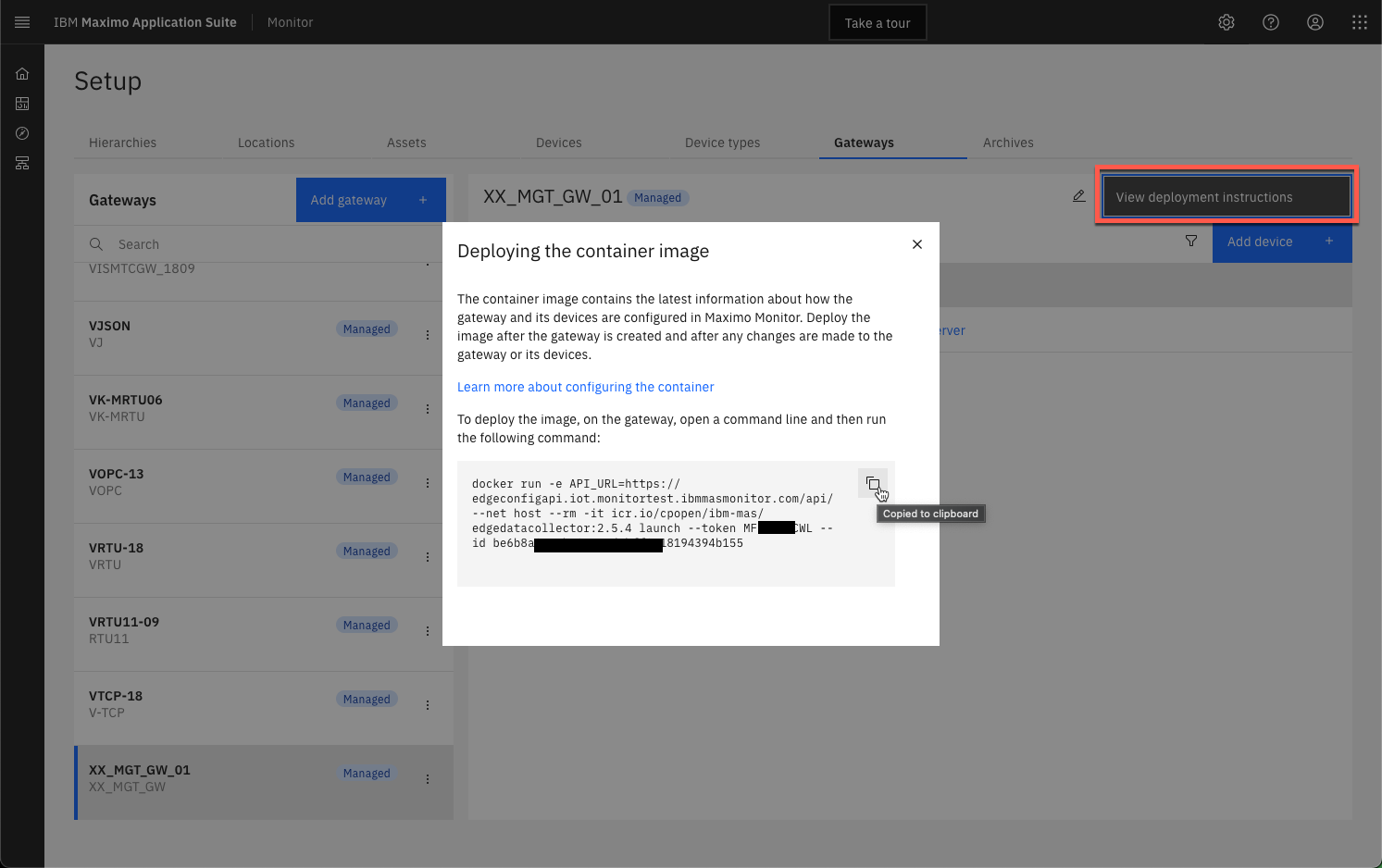Switch to the Locations tab
The image size is (1382, 868).
(266, 143)
